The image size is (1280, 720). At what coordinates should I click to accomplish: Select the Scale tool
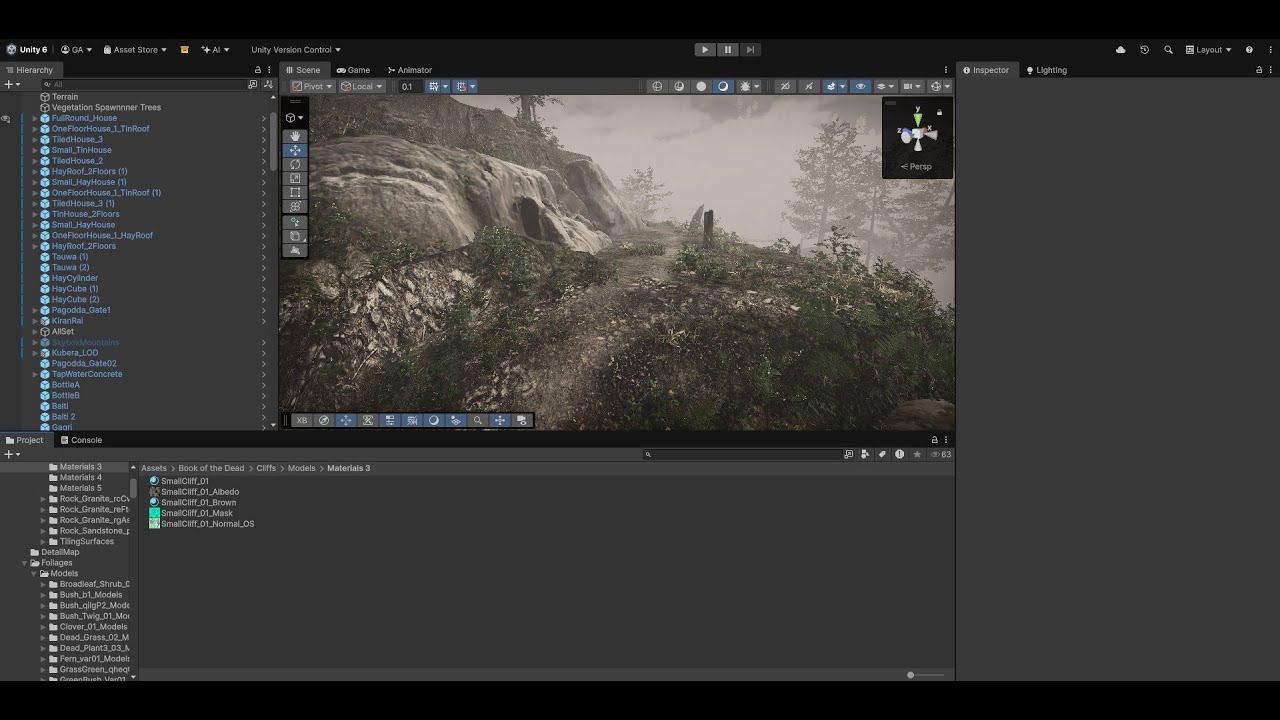click(x=295, y=178)
